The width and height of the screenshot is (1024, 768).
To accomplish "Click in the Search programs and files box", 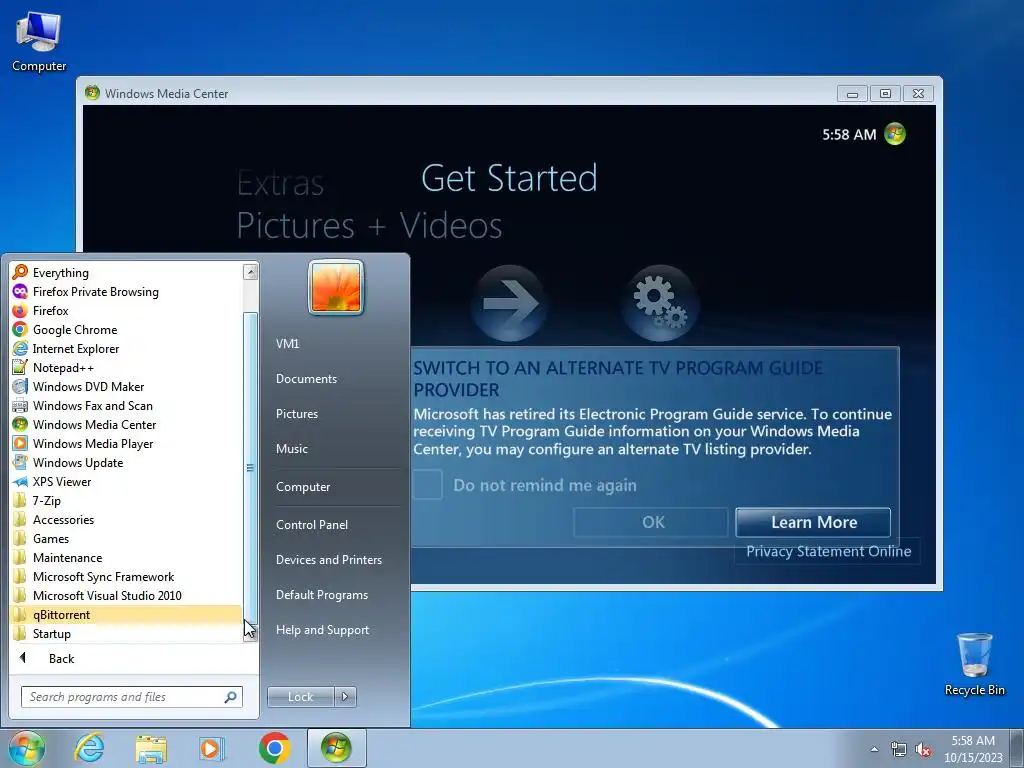I will pyautogui.click(x=131, y=697).
